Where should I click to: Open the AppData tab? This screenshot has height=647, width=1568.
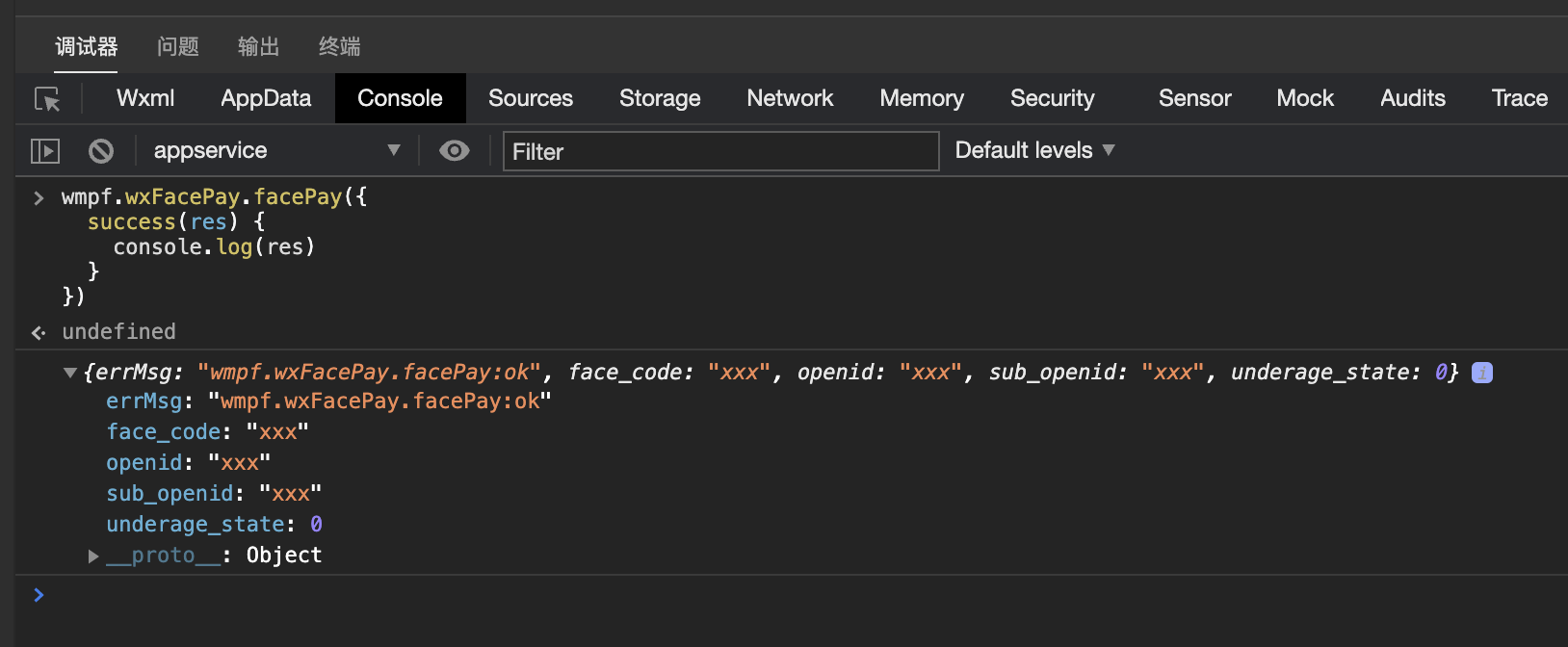266,98
